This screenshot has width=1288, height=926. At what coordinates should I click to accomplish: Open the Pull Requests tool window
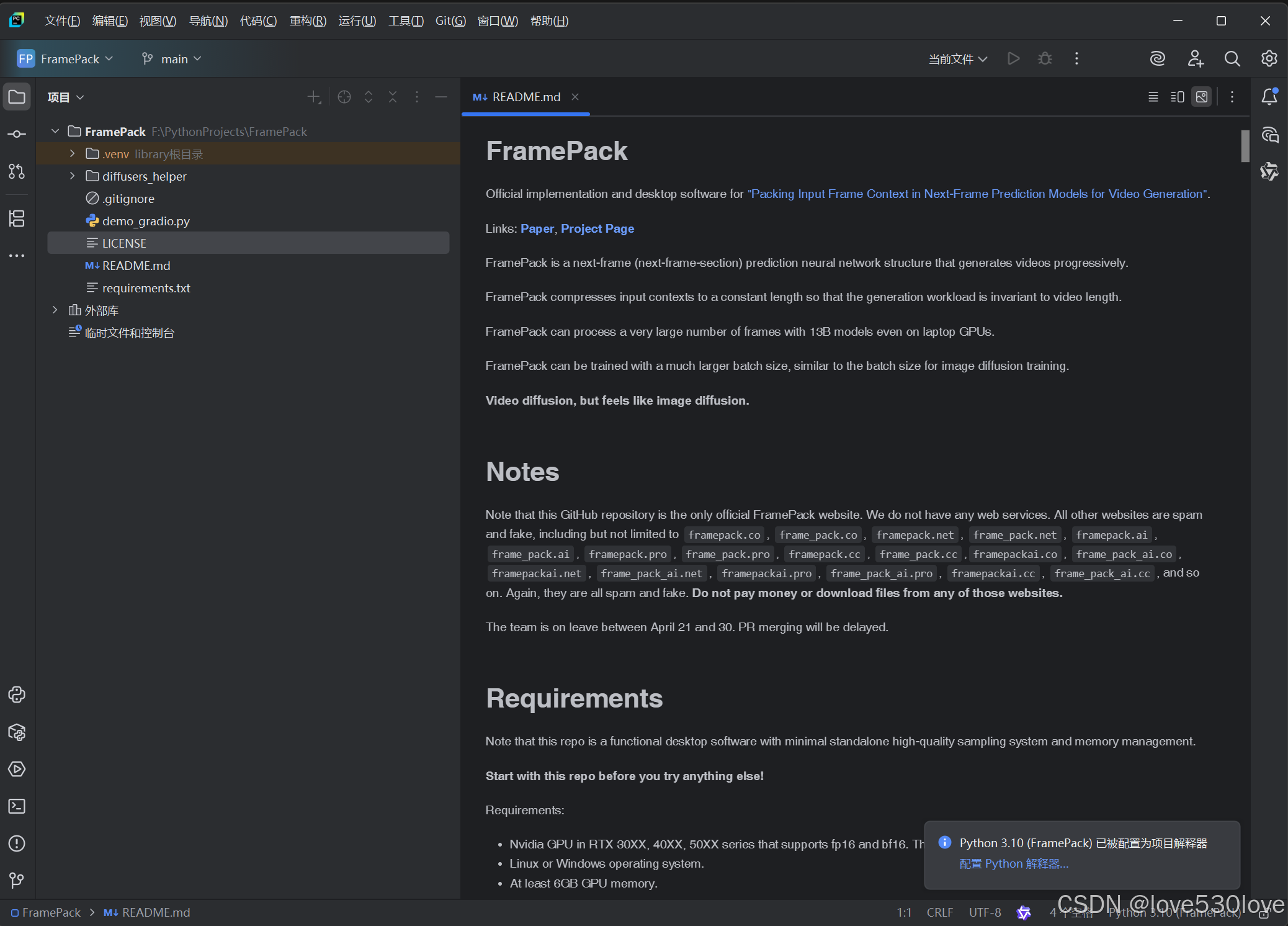point(17,171)
